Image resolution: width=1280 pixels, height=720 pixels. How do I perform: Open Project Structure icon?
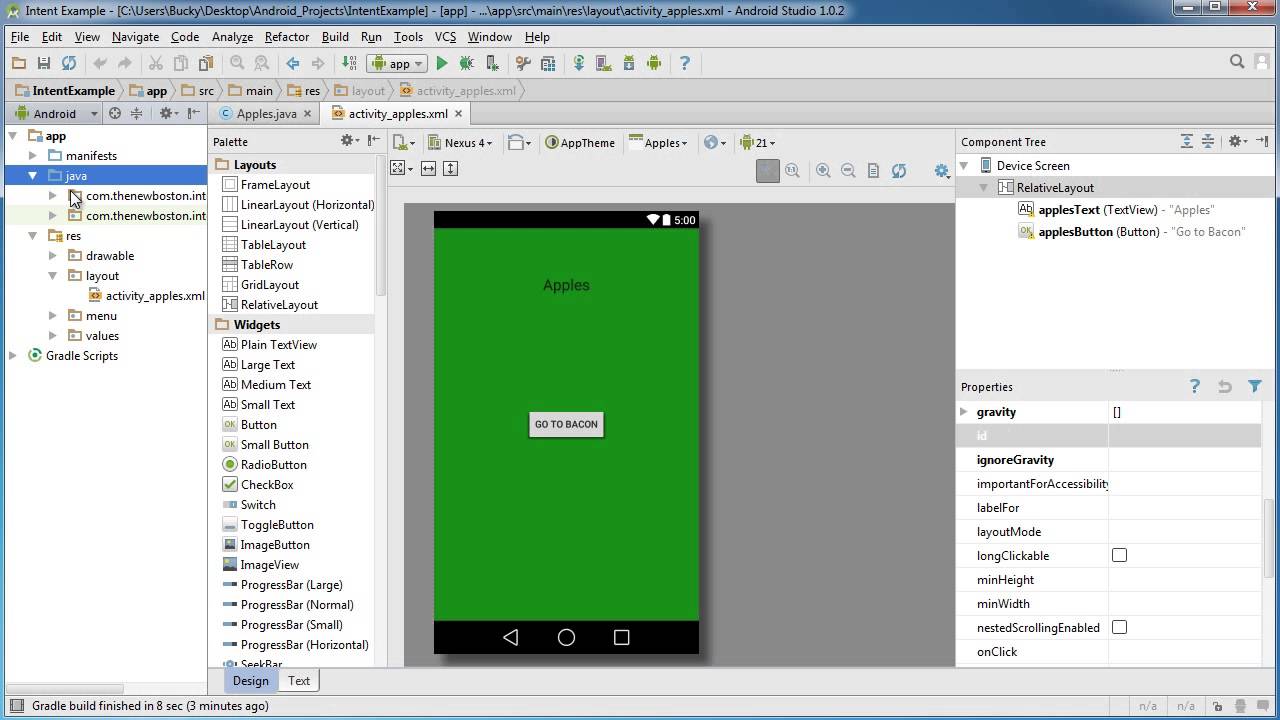point(548,63)
